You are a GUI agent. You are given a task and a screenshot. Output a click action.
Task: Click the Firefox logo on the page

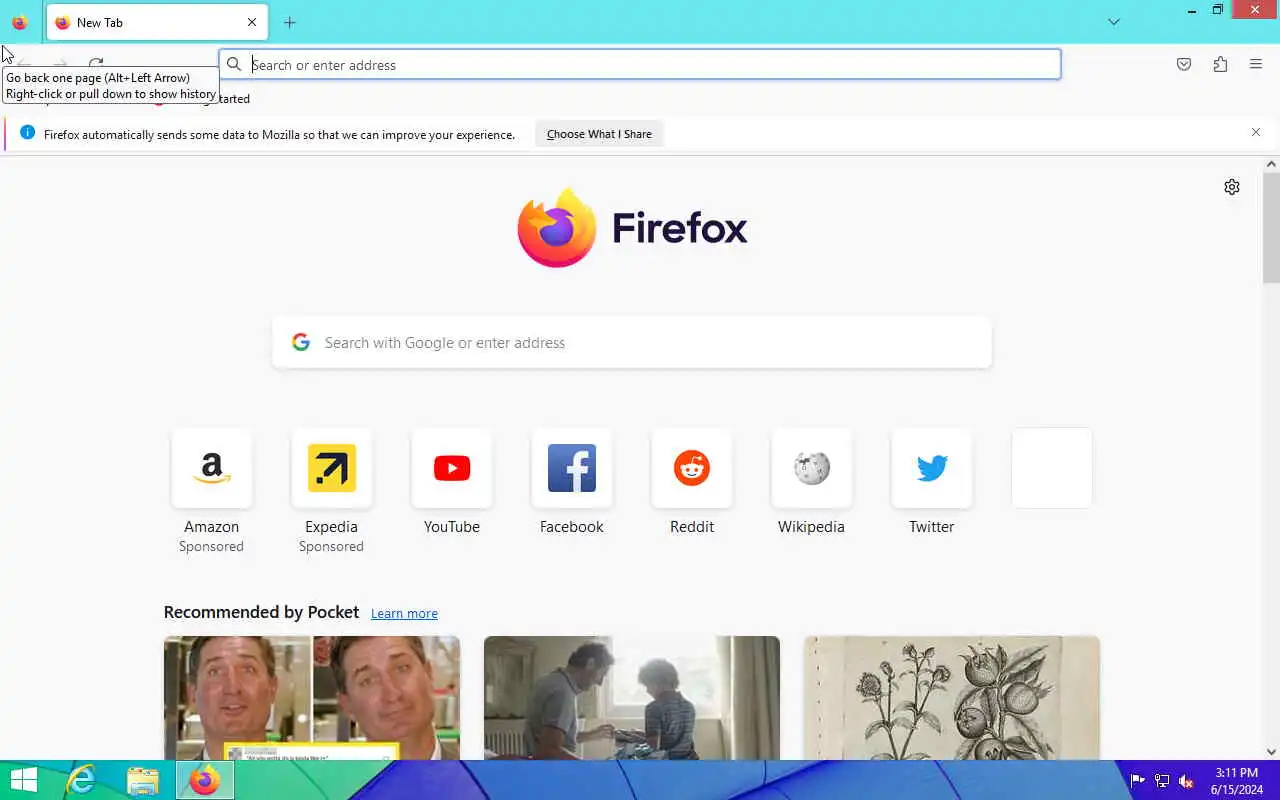point(632,227)
